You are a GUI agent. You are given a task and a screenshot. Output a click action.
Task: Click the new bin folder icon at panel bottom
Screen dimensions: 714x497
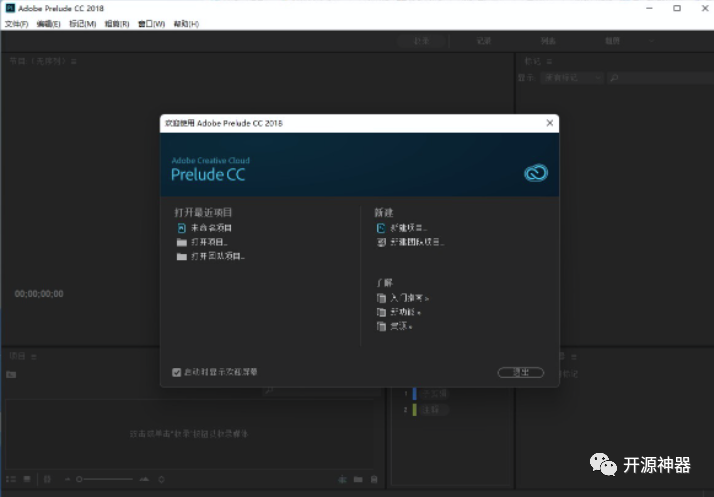358,479
